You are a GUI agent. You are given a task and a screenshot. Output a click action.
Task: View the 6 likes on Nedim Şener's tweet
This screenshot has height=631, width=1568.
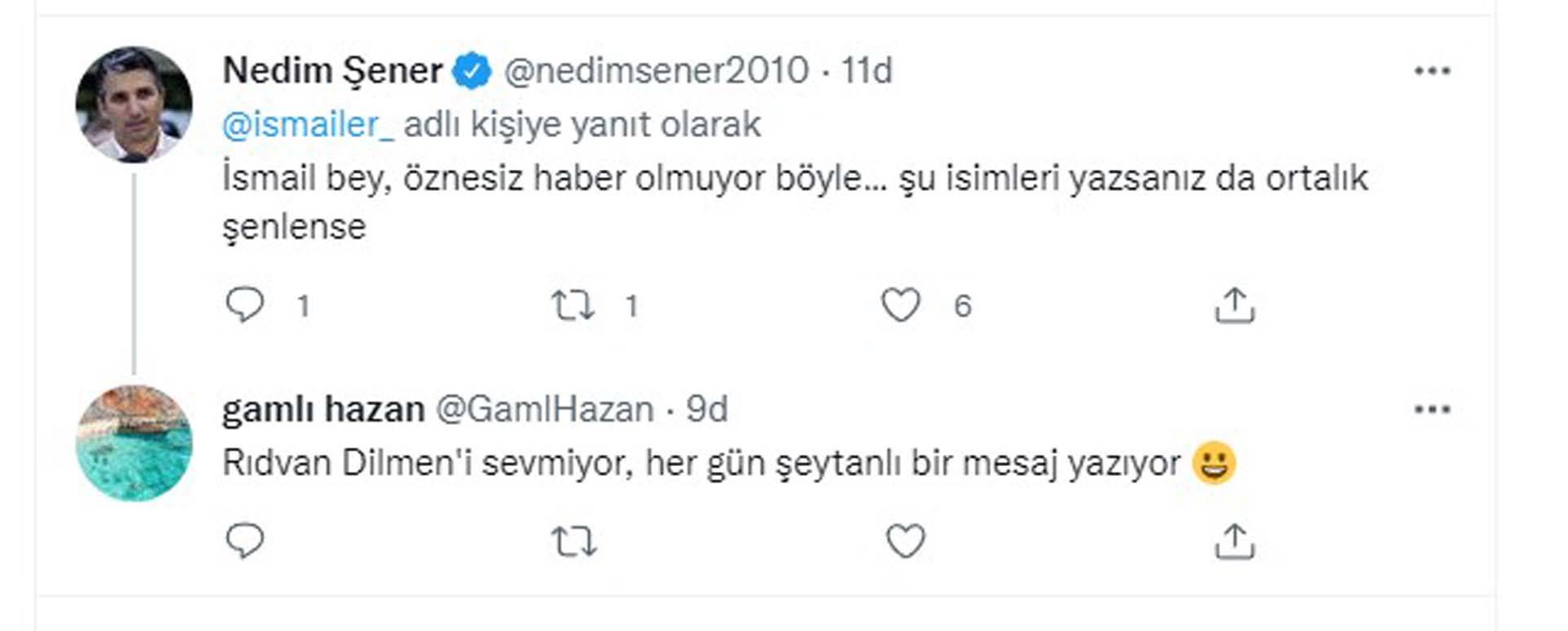tap(964, 306)
